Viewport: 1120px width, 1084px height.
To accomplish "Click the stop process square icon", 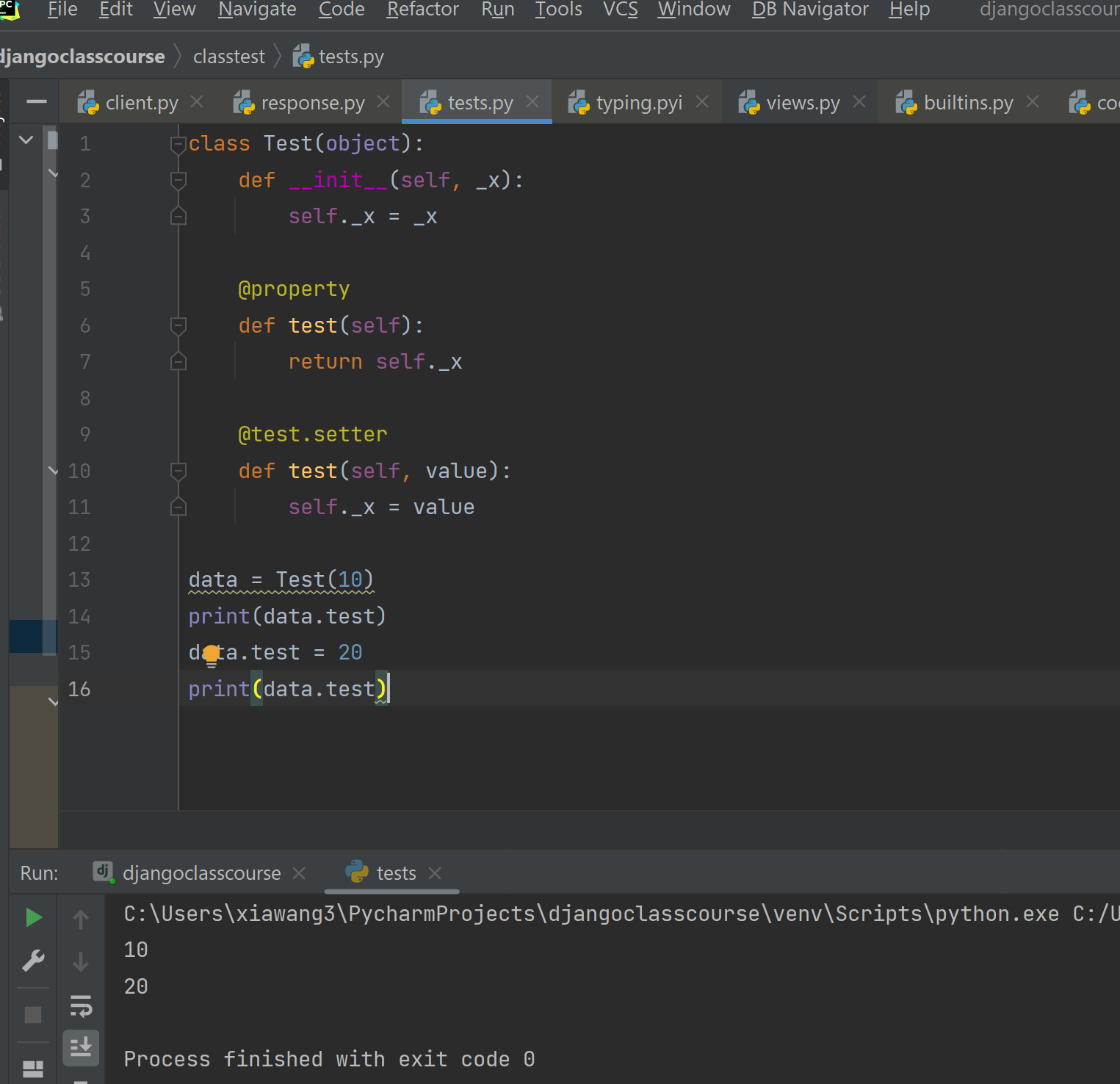I will point(33,1015).
